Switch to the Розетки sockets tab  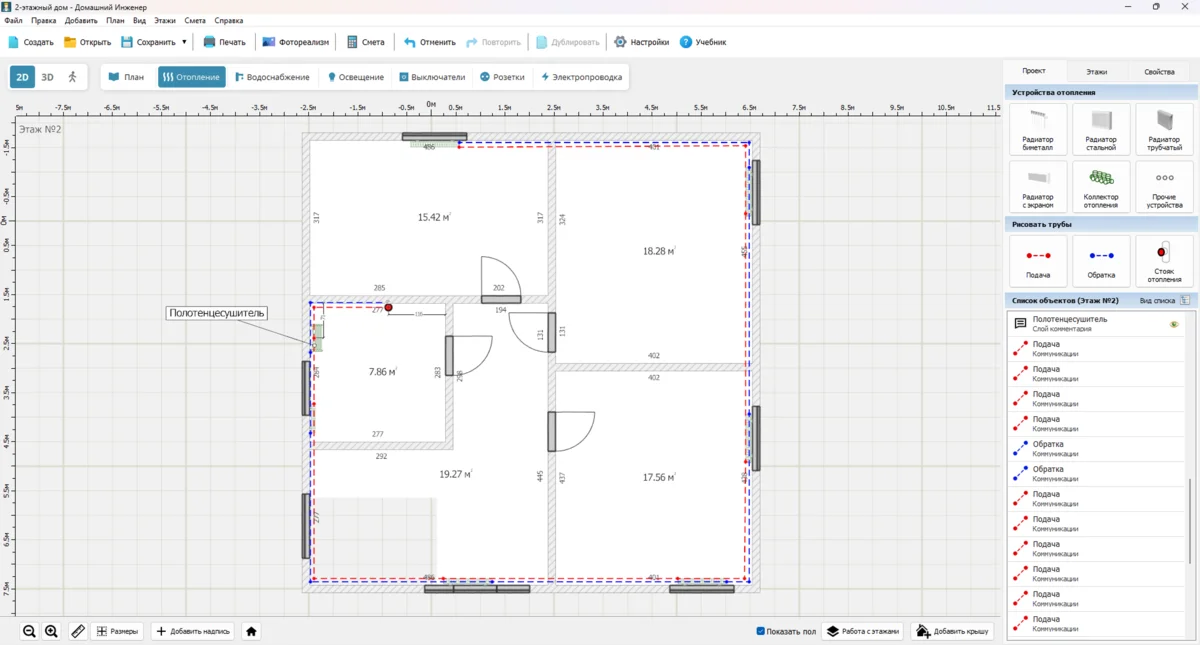click(x=502, y=77)
